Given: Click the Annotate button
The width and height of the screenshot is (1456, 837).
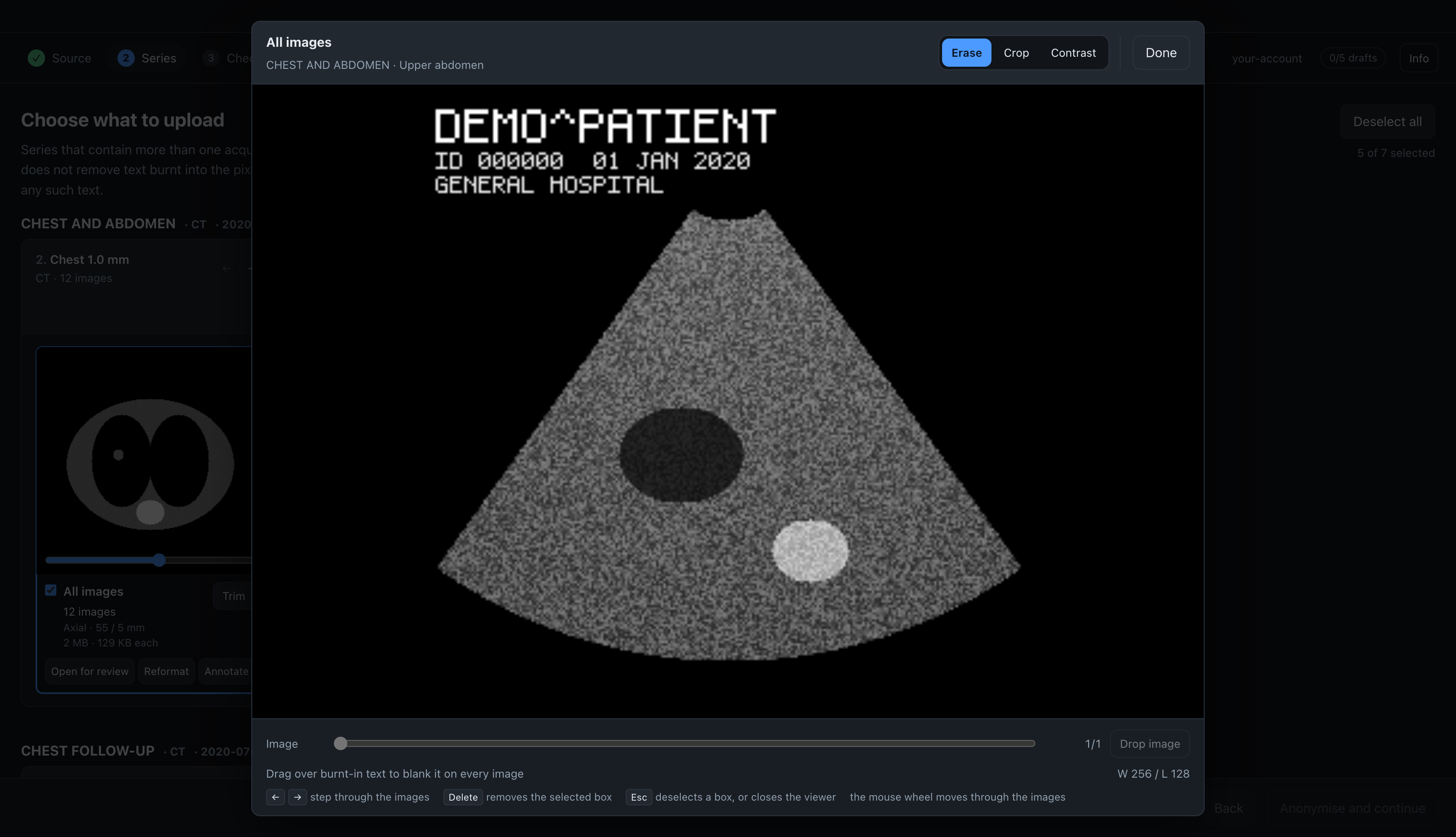Looking at the screenshot, I should (226, 672).
